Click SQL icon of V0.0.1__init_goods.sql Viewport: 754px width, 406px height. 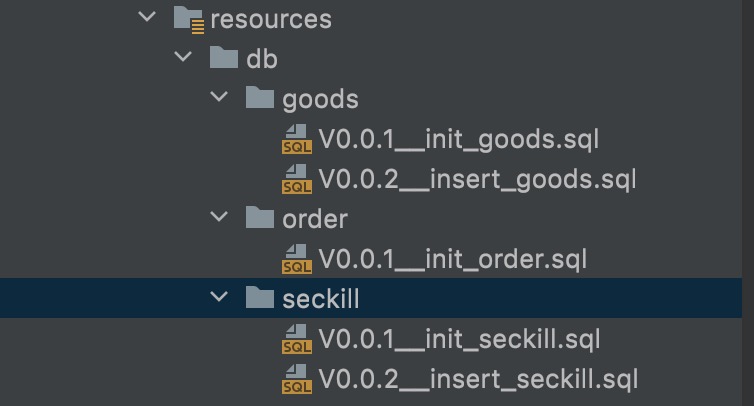point(297,139)
